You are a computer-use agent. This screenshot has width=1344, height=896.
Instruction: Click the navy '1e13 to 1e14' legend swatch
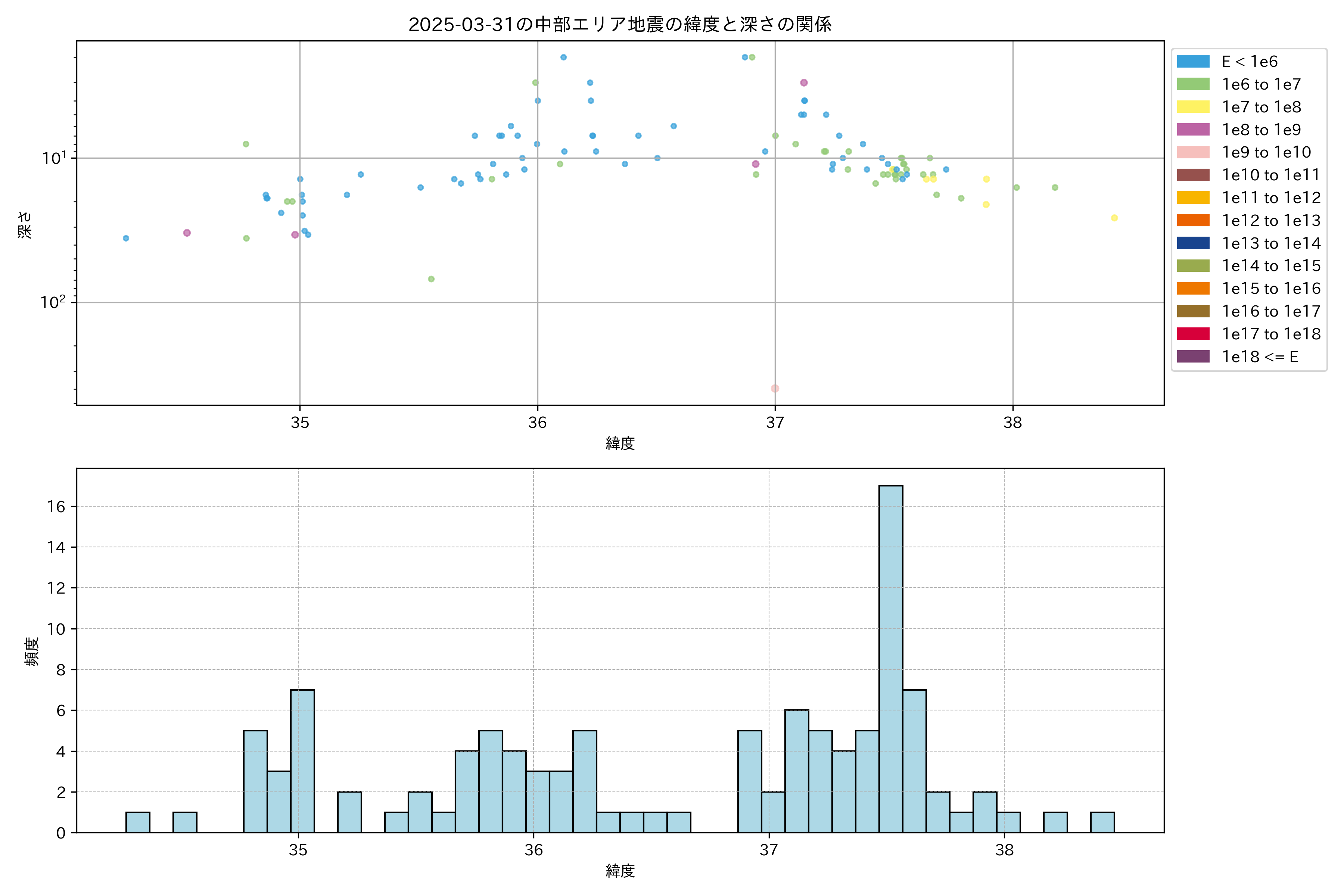(1193, 243)
